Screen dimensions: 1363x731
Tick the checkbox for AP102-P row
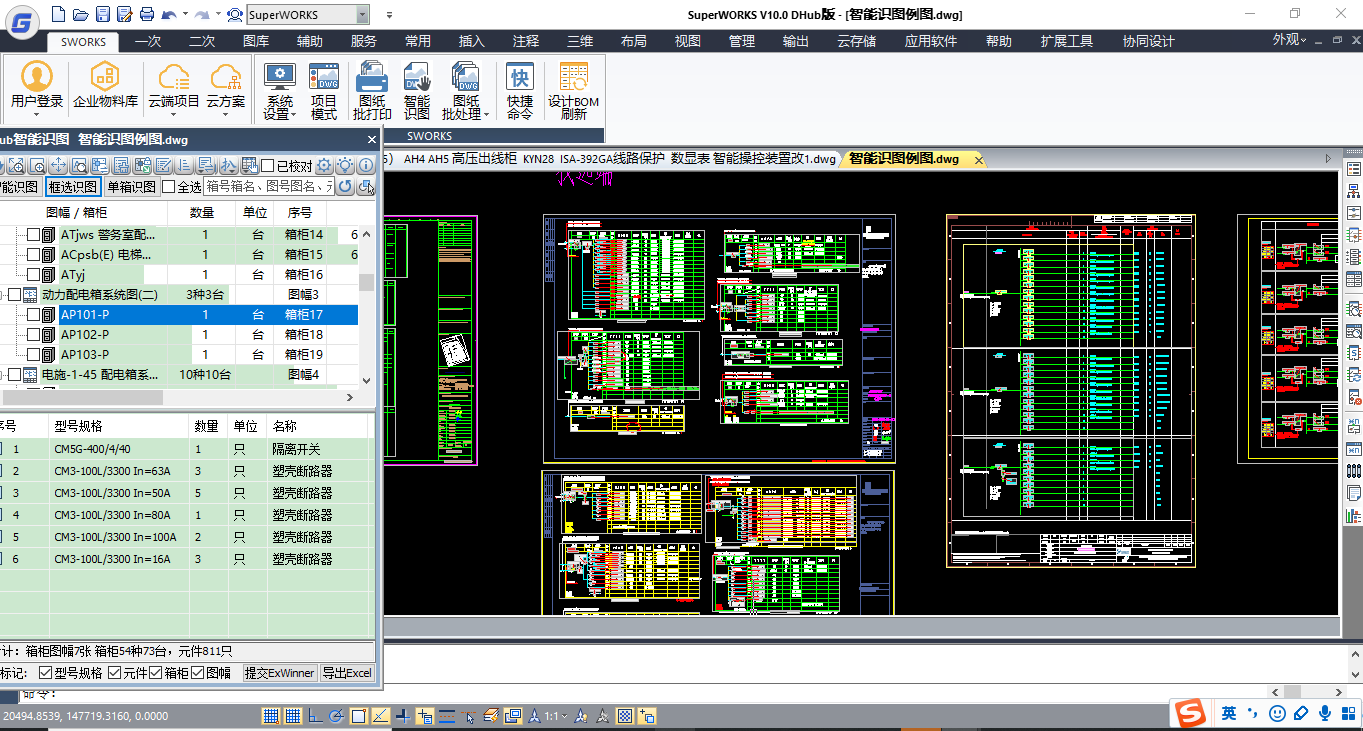click(x=34, y=335)
